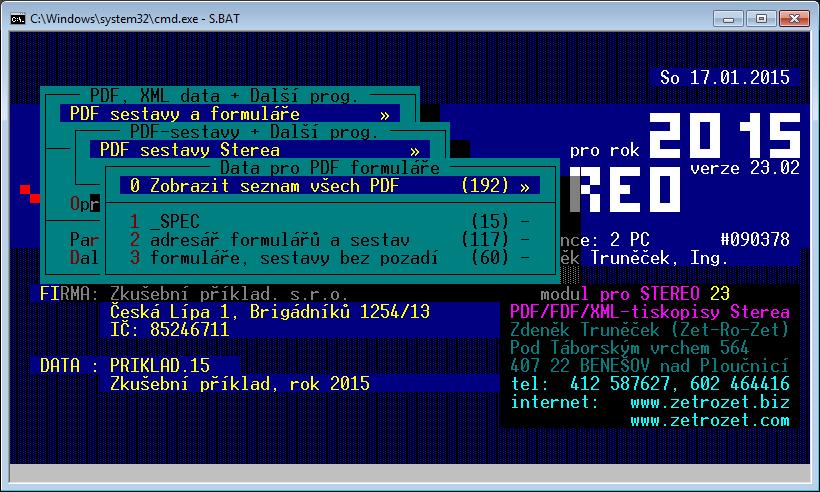The image size is (820, 492).
Task: Click the phone line '412 587627, 602 464416'
Action: 679,383
